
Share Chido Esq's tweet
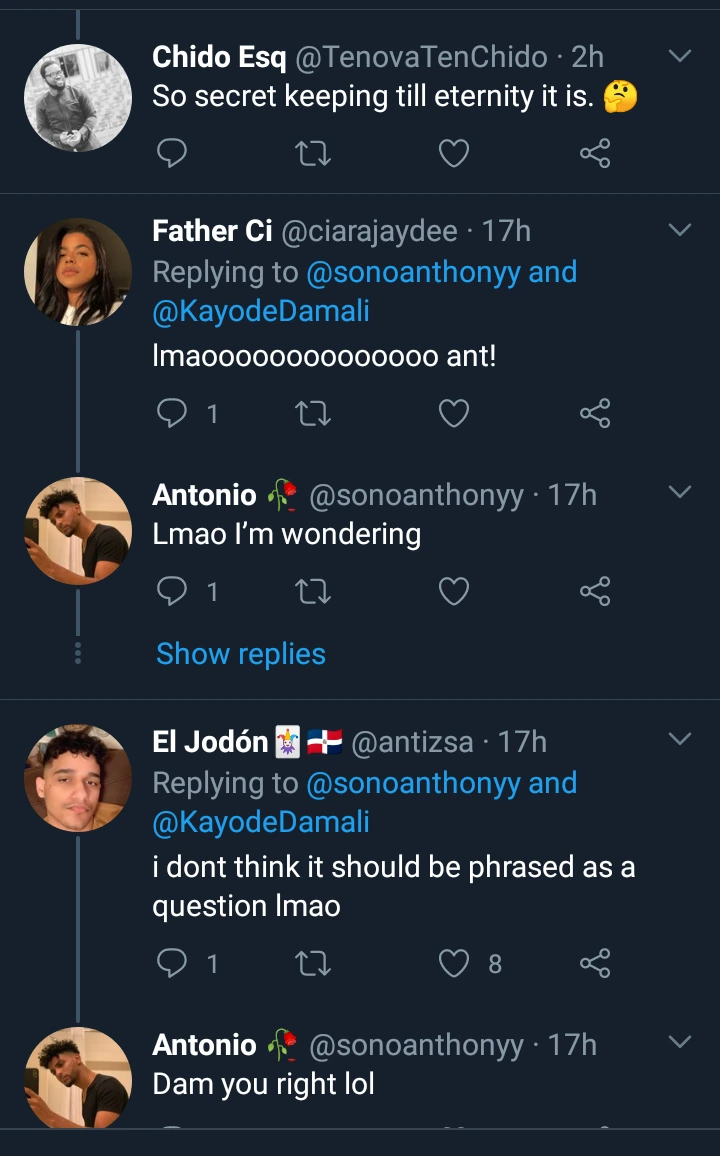(595, 153)
